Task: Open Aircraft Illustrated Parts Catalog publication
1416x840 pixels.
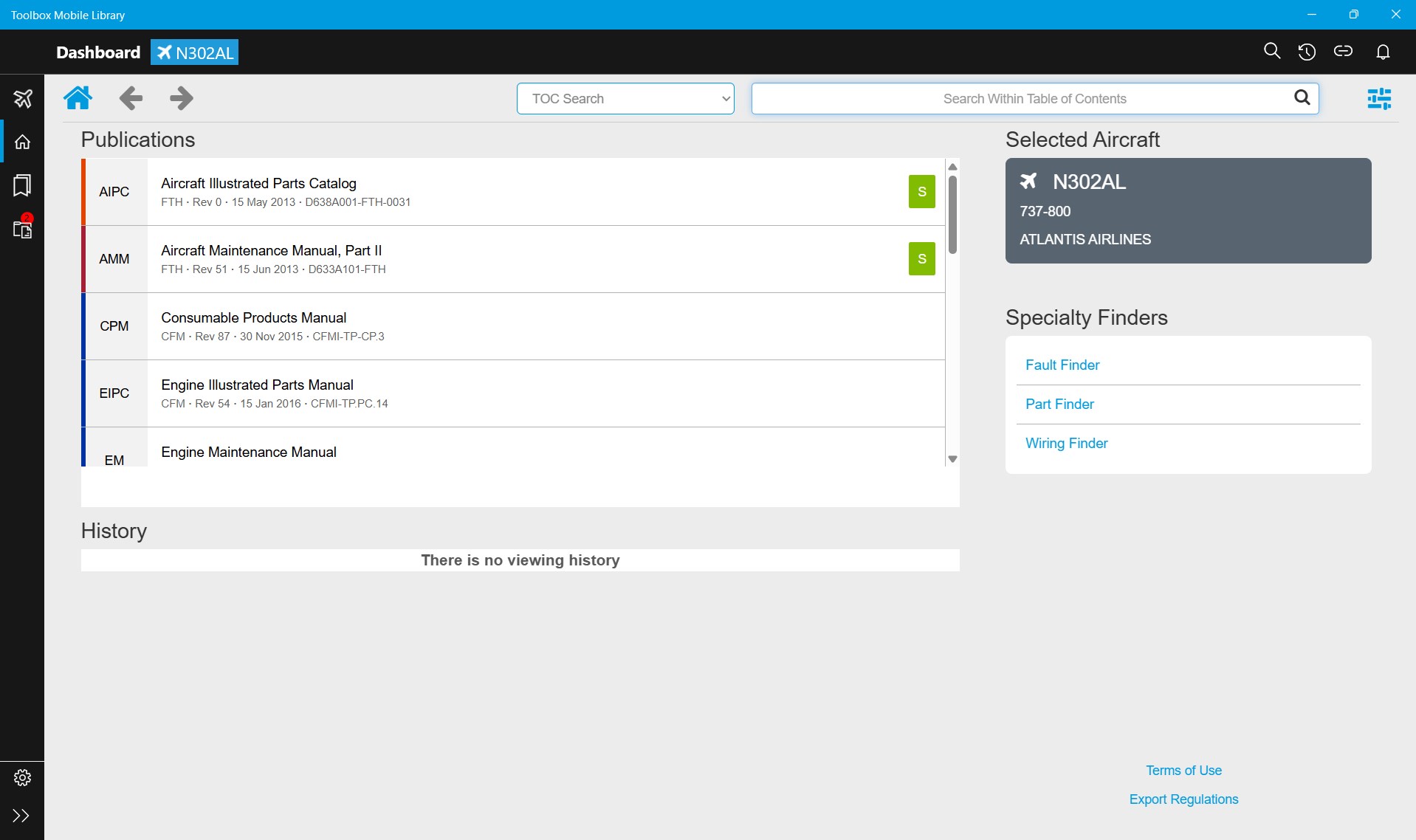Action: pyautogui.click(x=513, y=192)
